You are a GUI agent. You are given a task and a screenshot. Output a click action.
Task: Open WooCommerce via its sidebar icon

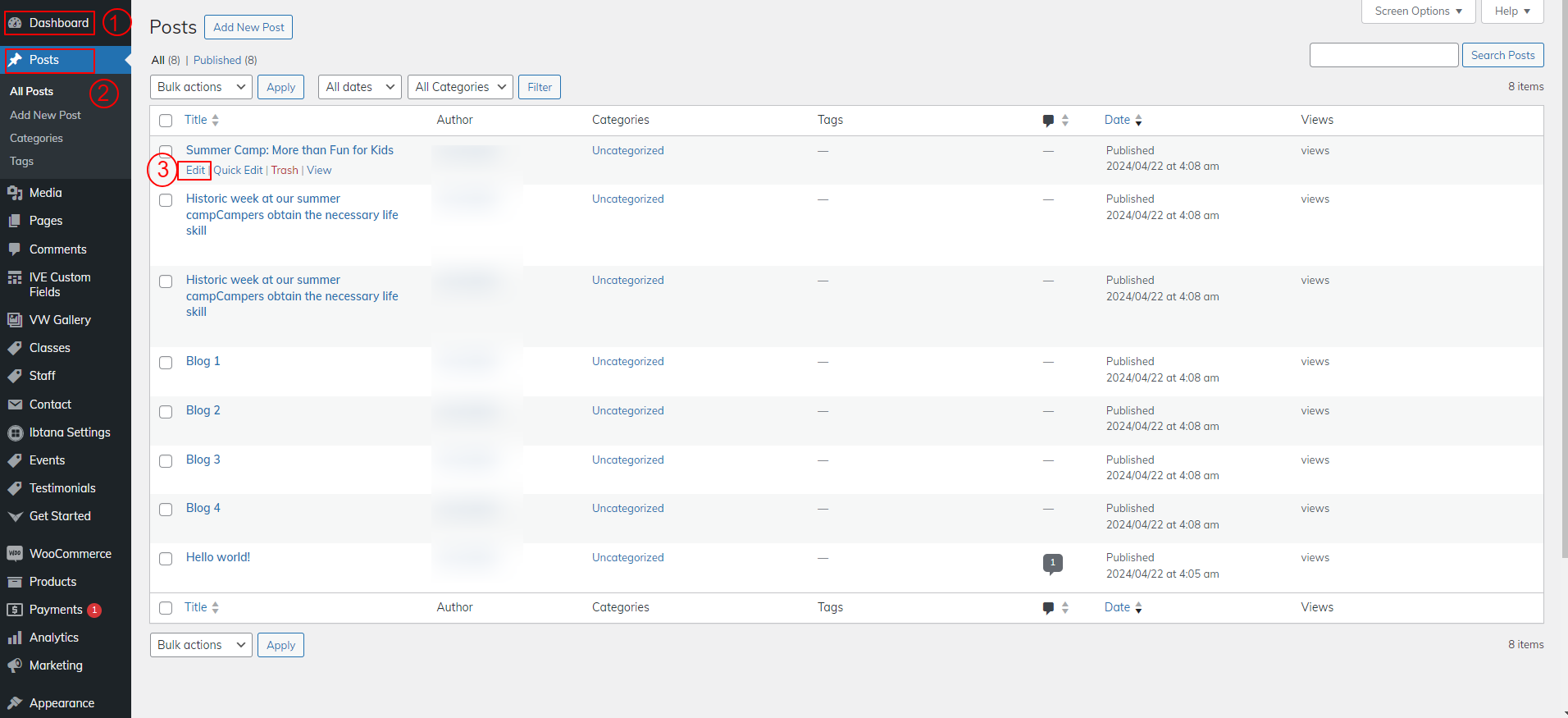click(x=15, y=554)
